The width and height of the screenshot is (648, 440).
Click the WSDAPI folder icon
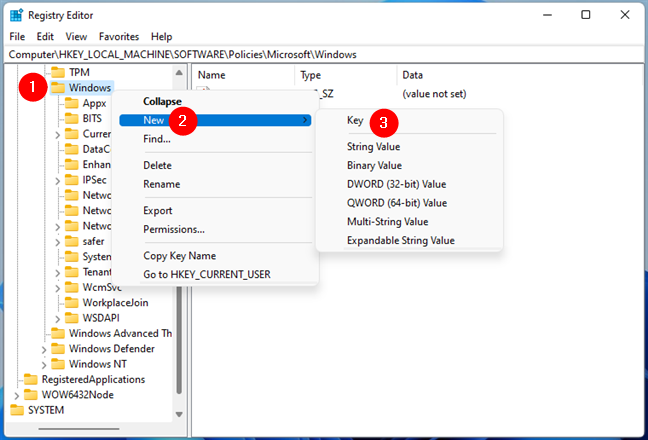(x=72, y=317)
